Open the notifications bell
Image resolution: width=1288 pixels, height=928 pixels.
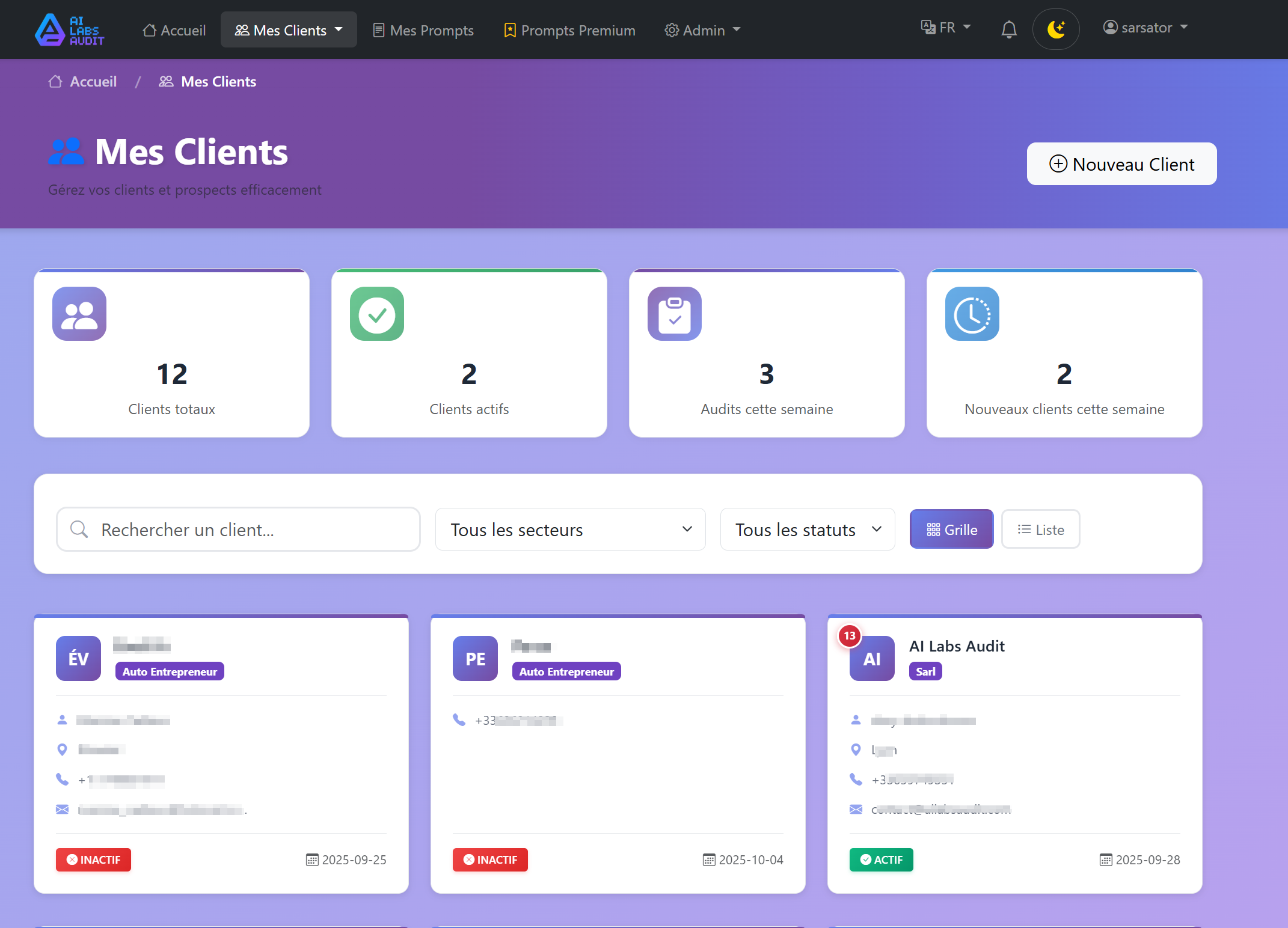click(1008, 29)
